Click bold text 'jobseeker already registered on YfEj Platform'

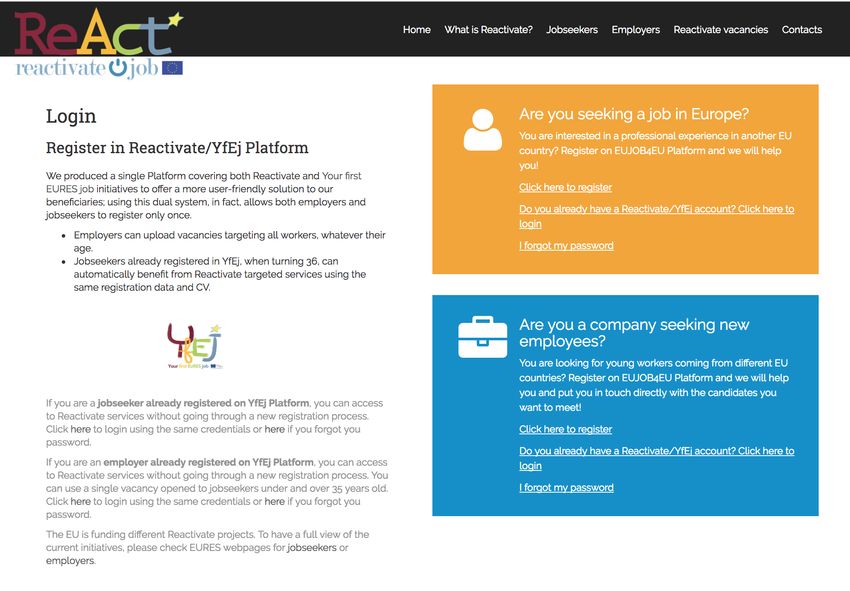click(x=203, y=403)
